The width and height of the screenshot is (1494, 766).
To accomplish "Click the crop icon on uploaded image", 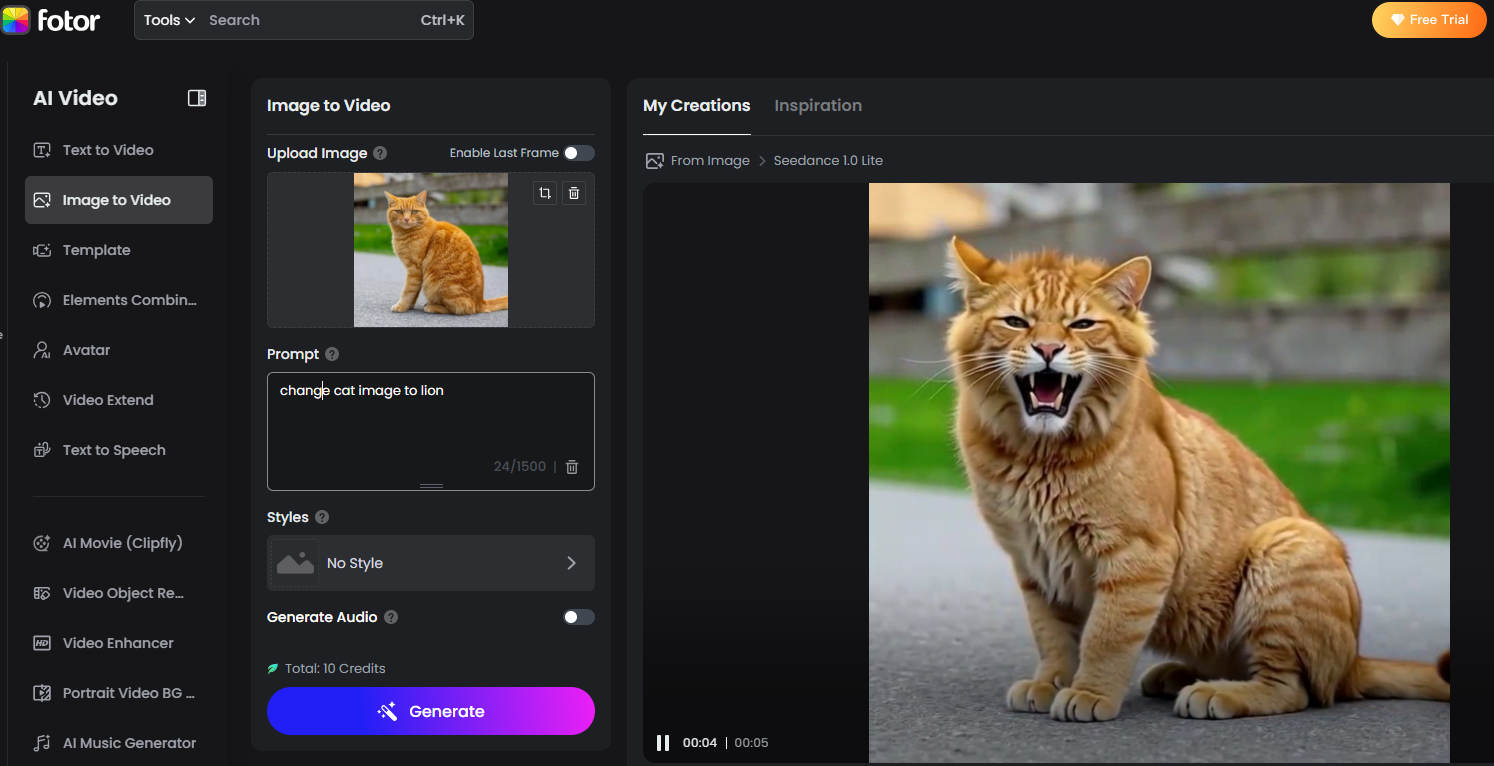I will [x=545, y=193].
